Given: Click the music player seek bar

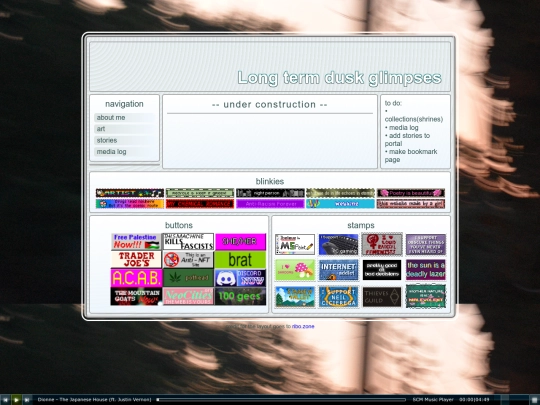Looking at the screenshot, I should [x=281, y=399].
